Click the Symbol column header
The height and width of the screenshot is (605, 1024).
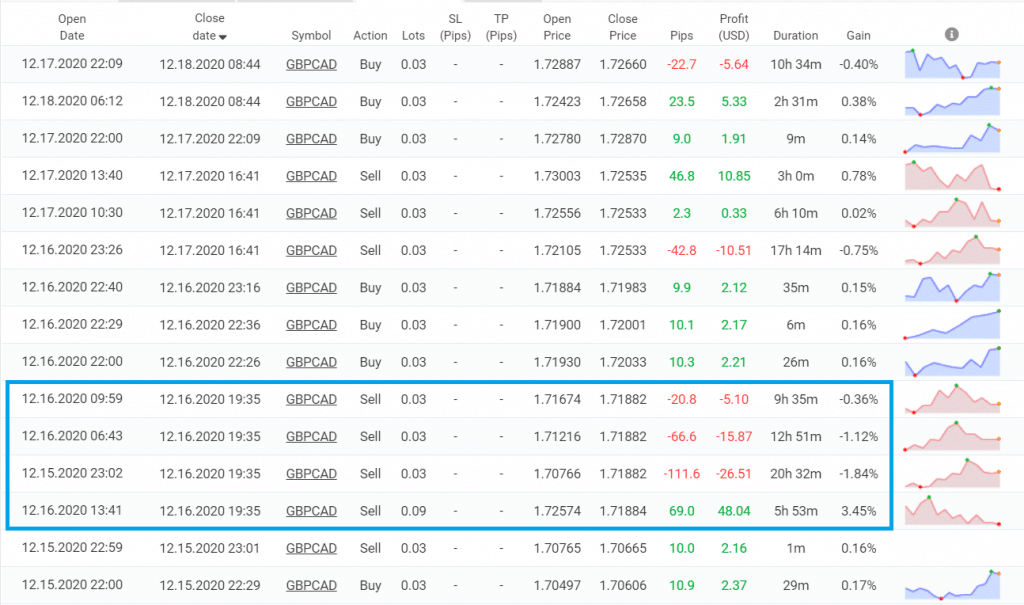[x=311, y=36]
